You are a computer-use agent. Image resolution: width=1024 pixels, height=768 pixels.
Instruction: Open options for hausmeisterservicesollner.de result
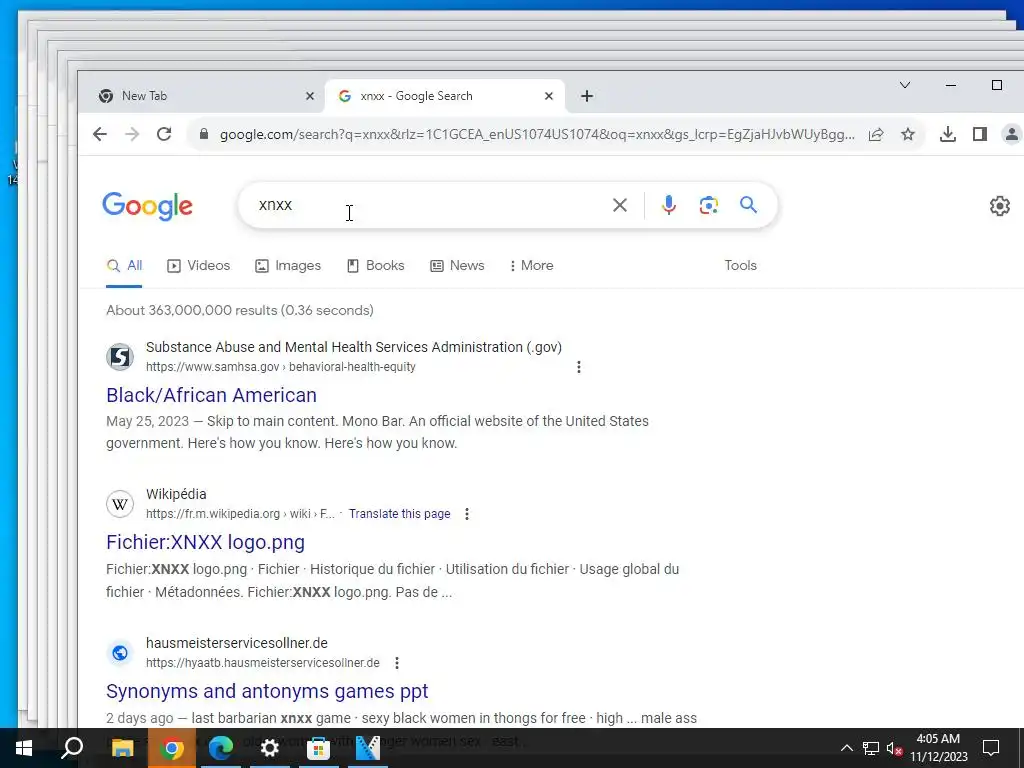point(397,663)
